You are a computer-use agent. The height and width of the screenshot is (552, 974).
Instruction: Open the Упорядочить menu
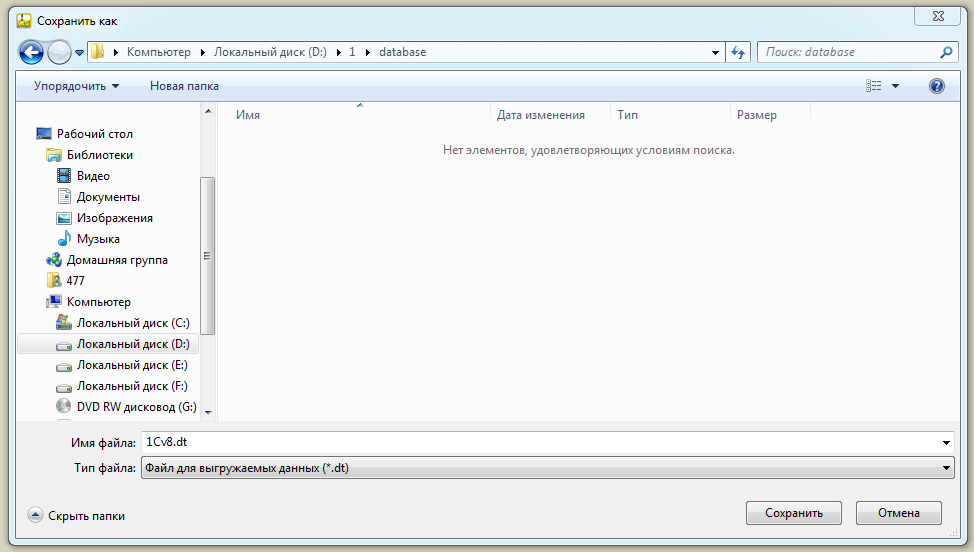point(76,86)
